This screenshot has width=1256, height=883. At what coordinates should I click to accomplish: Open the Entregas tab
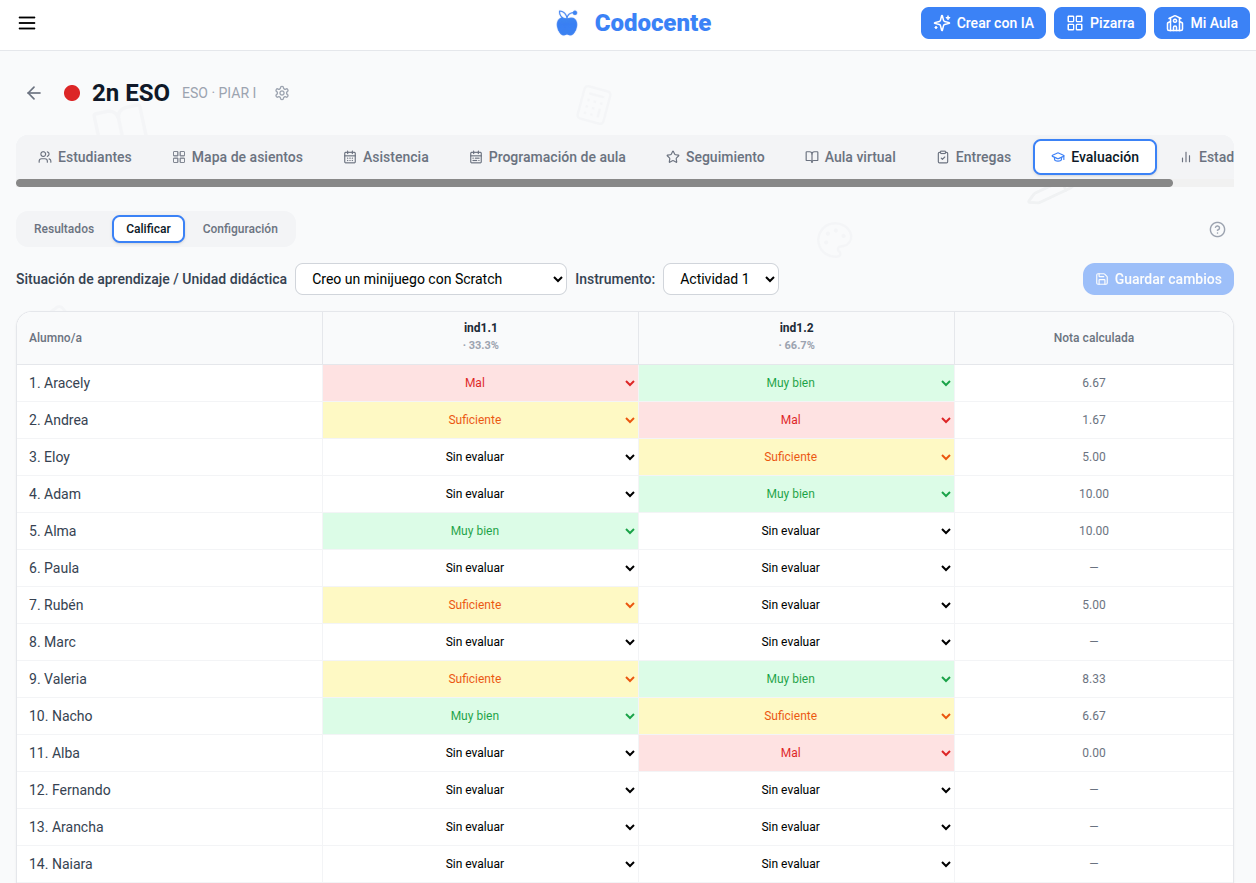pyautogui.click(x=974, y=157)
